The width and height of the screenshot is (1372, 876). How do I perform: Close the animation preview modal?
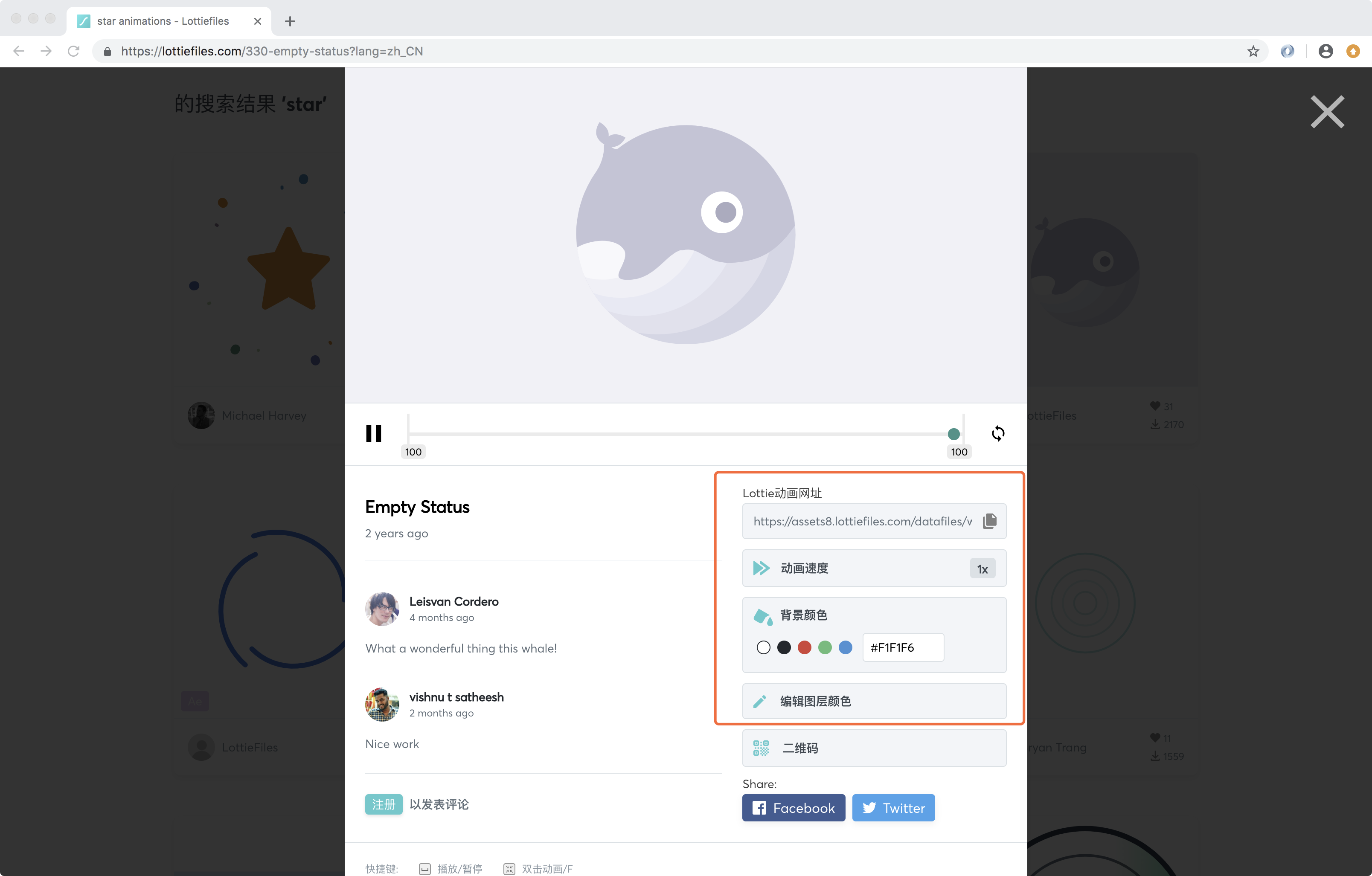pos(1327,112)
